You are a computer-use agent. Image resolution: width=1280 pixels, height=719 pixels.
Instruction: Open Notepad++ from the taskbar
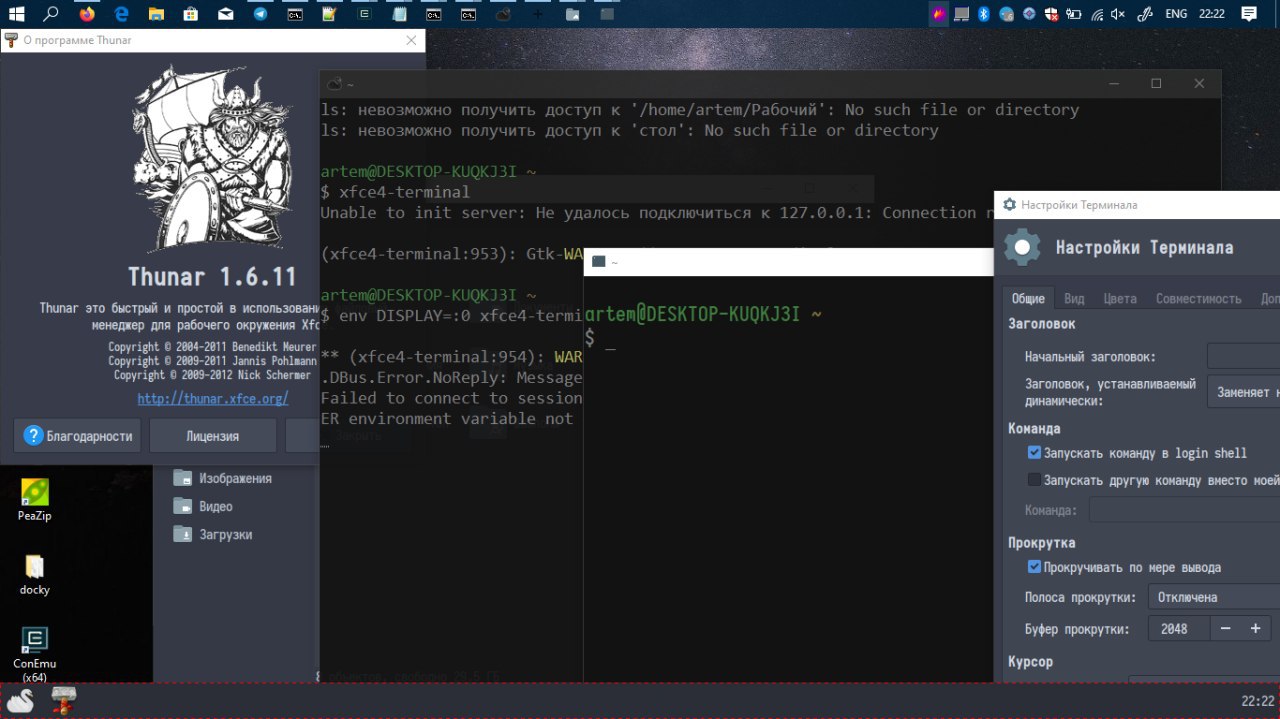(x=330, y=14)
